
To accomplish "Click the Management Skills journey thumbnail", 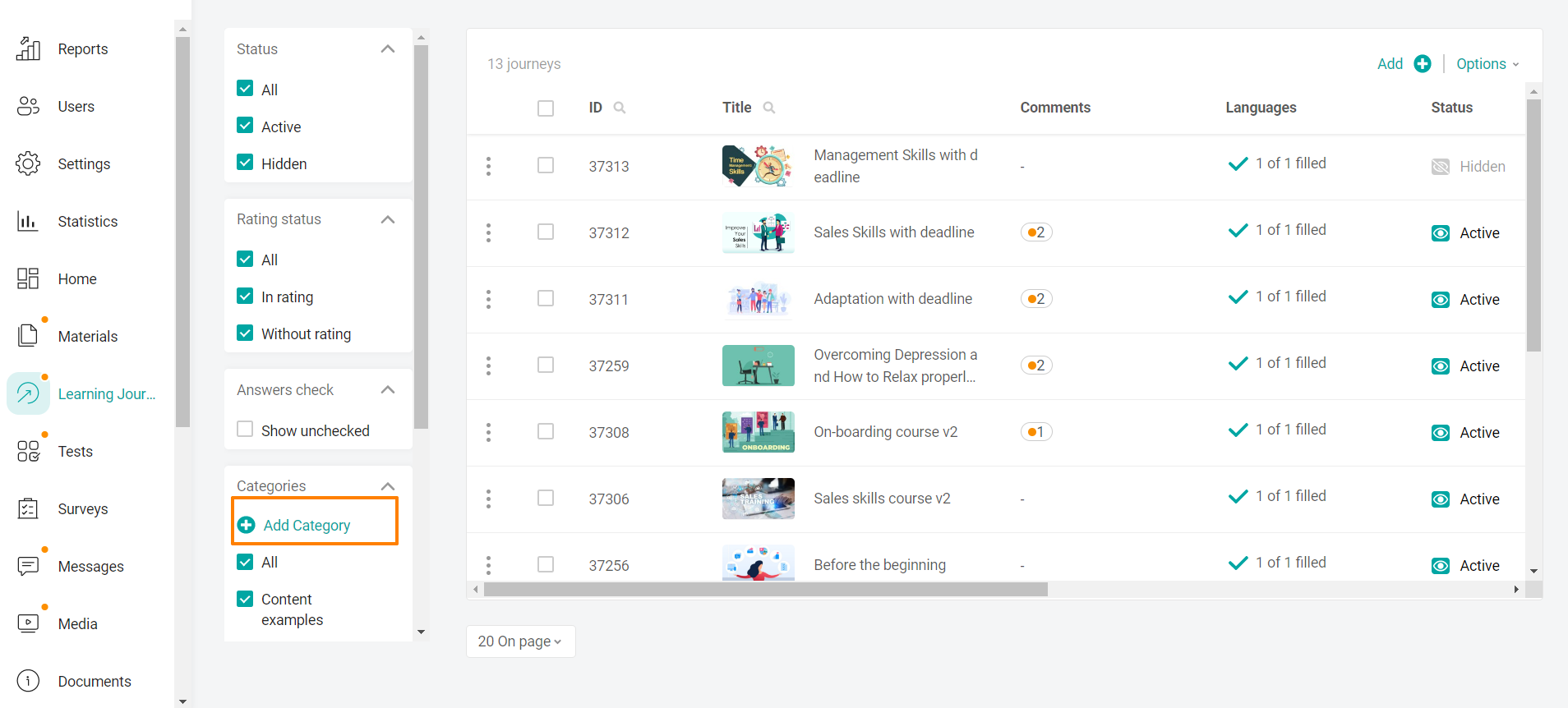I will pos(758,166).
